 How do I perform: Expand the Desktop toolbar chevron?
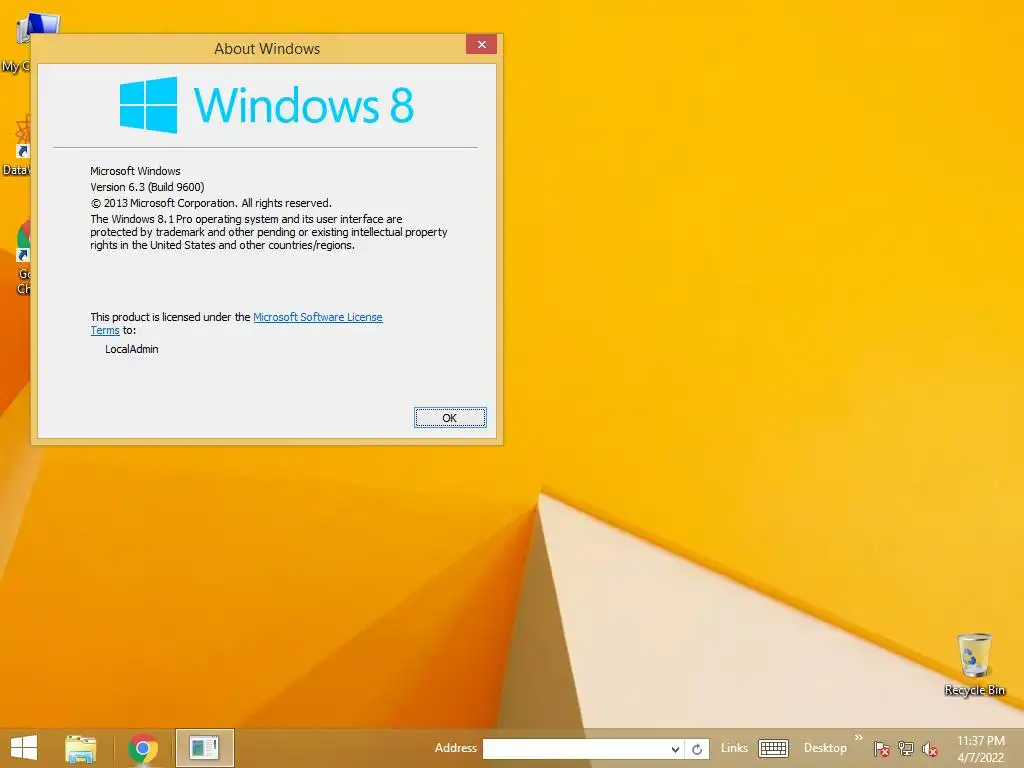(x=858, y=738)
